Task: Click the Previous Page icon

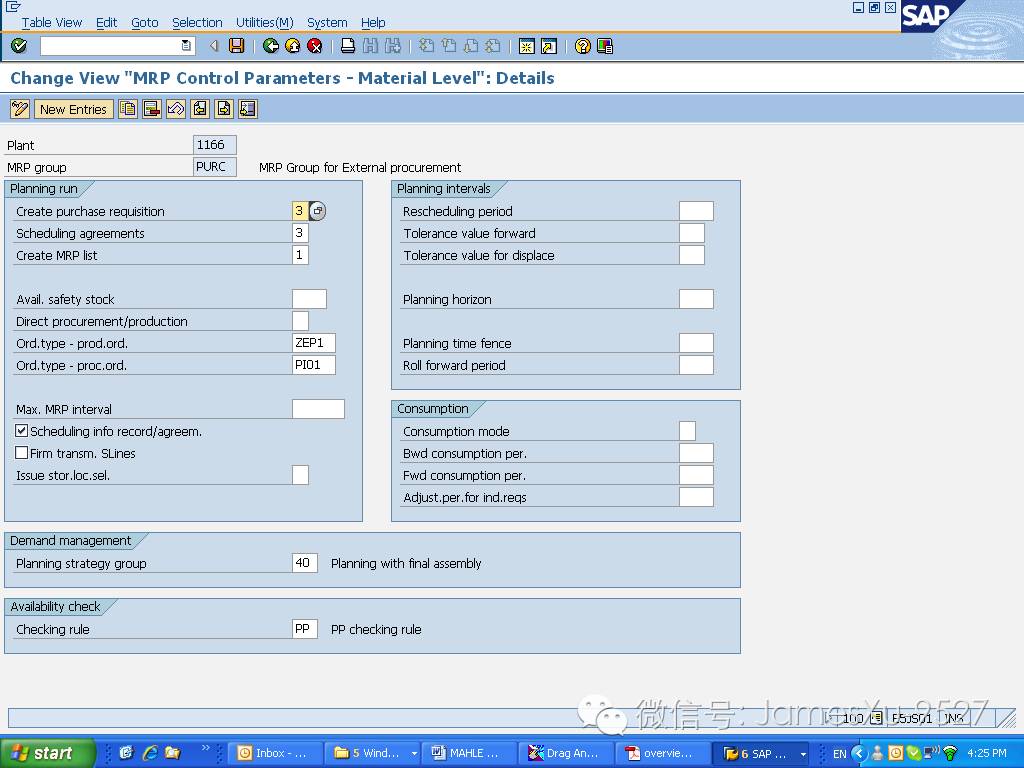Action: tap(448, 46)
